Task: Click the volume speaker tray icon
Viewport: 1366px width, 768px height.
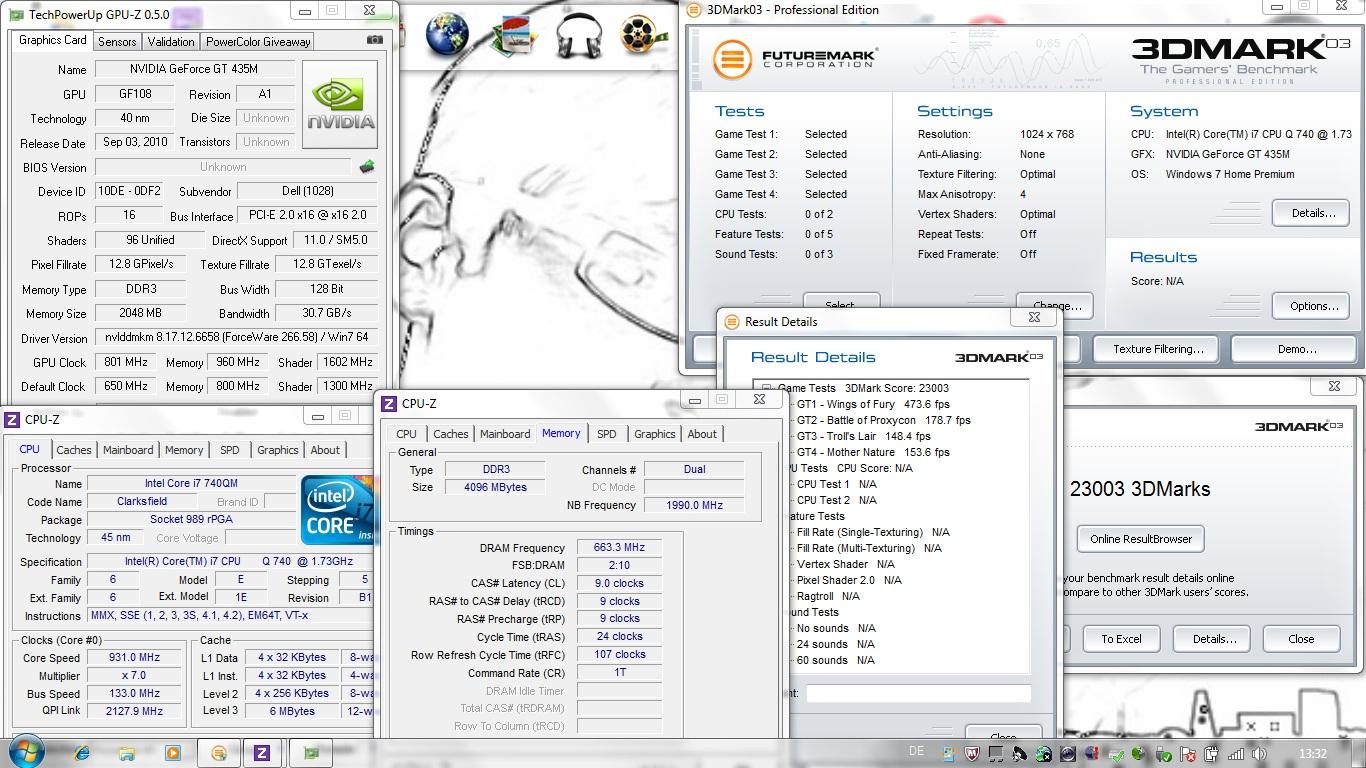Action: coord(1259,754)
